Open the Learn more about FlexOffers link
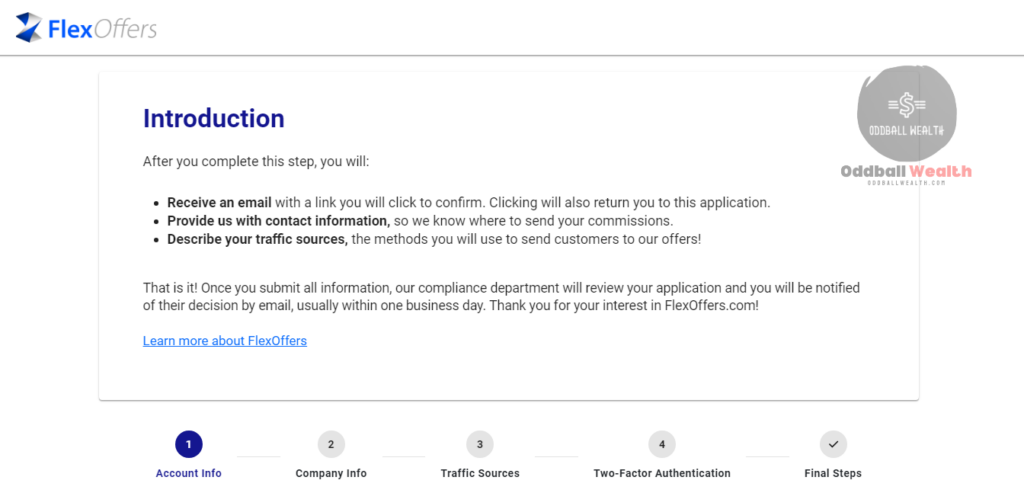 coord(225,341)
